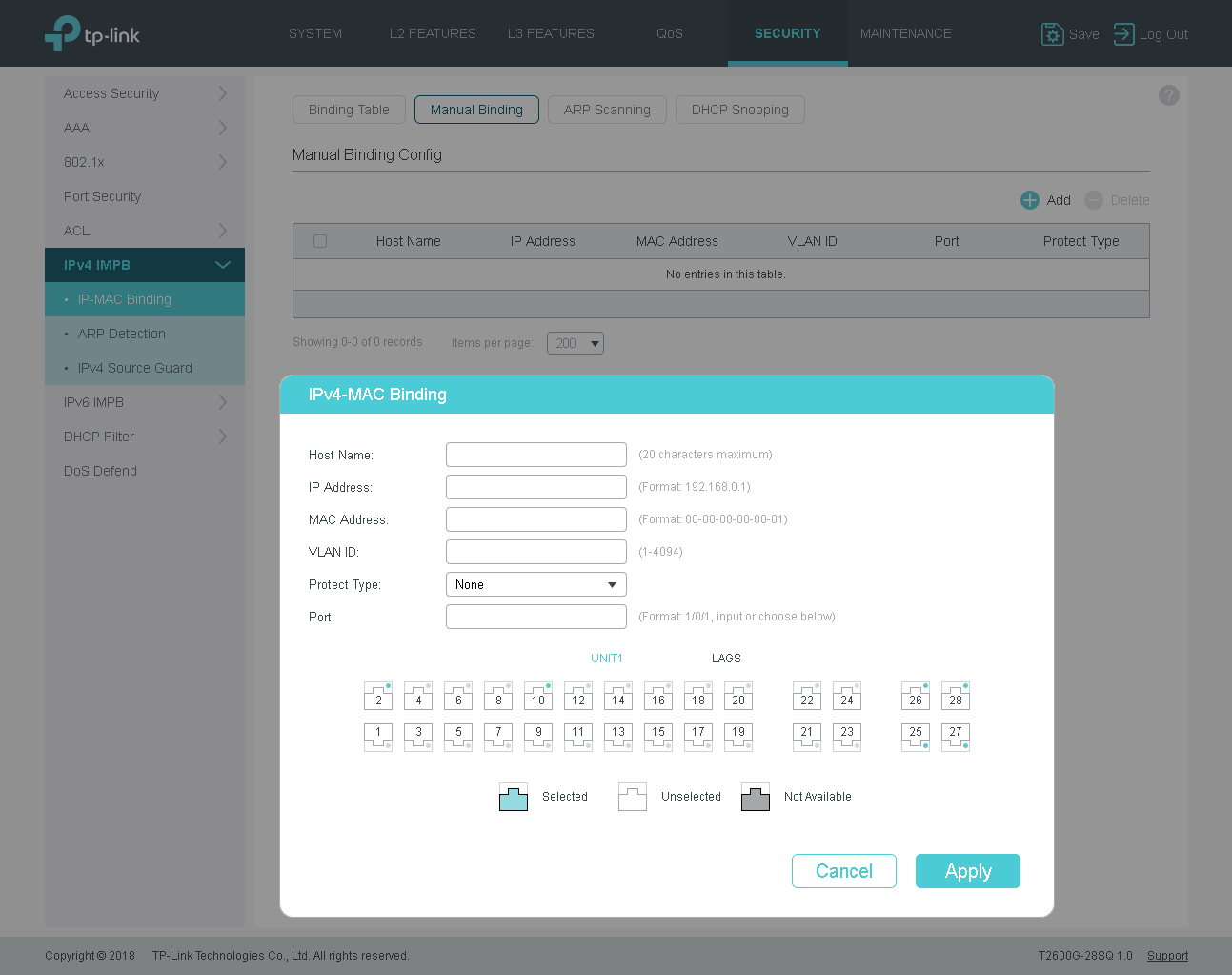Select port 15 in port panel

658,737
